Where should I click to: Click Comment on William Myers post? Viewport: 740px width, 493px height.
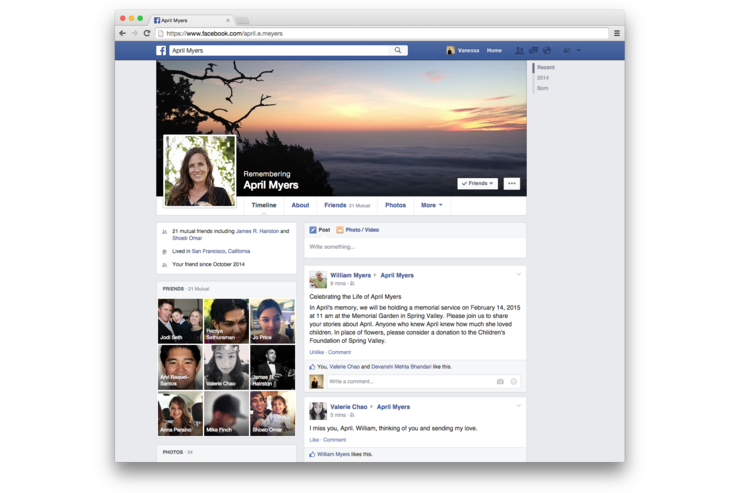(339, 352)
